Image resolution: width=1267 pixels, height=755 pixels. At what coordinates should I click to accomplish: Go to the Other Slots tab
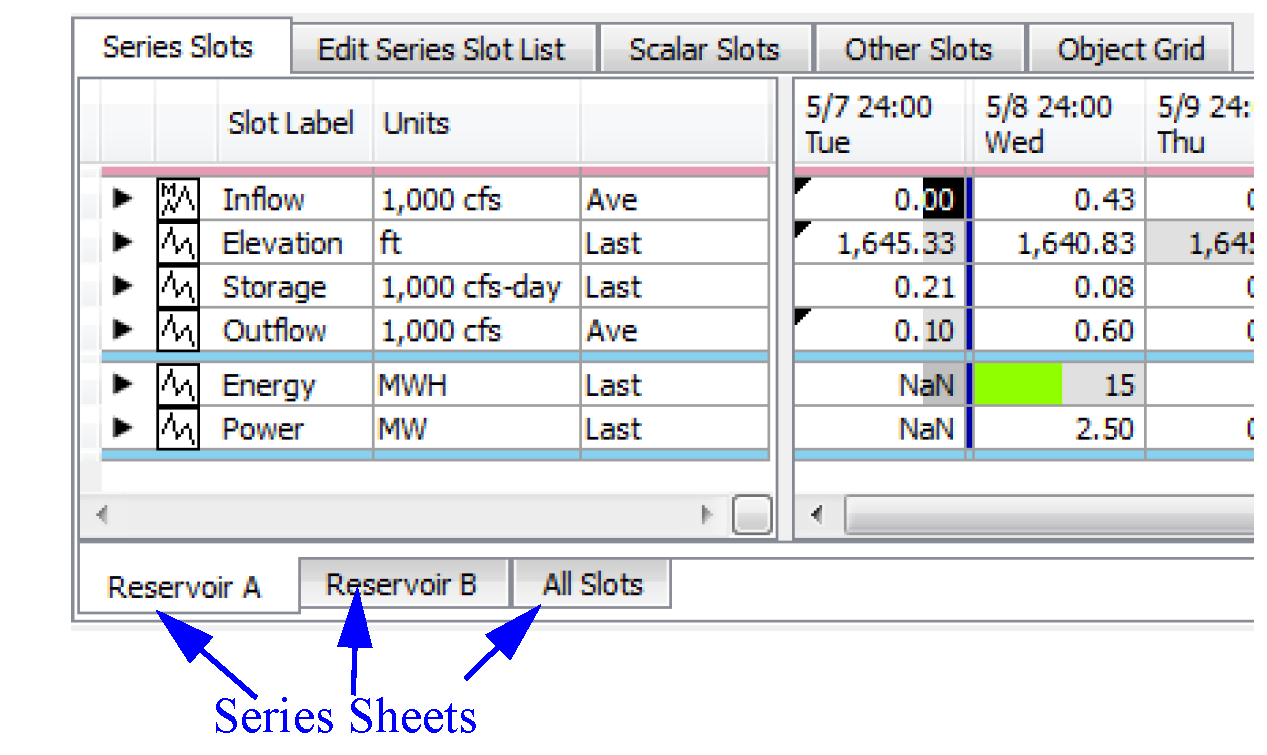click(x=918, y=49)
